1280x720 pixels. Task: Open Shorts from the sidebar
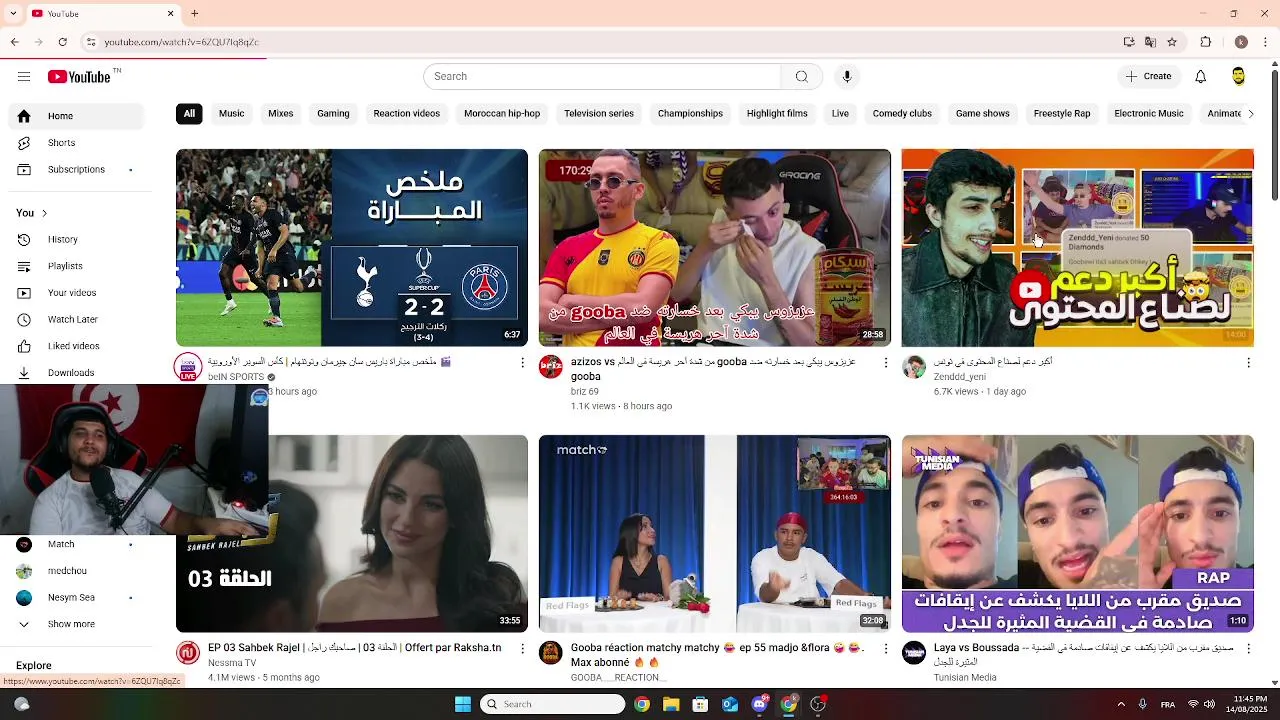(x=76, y=143)
